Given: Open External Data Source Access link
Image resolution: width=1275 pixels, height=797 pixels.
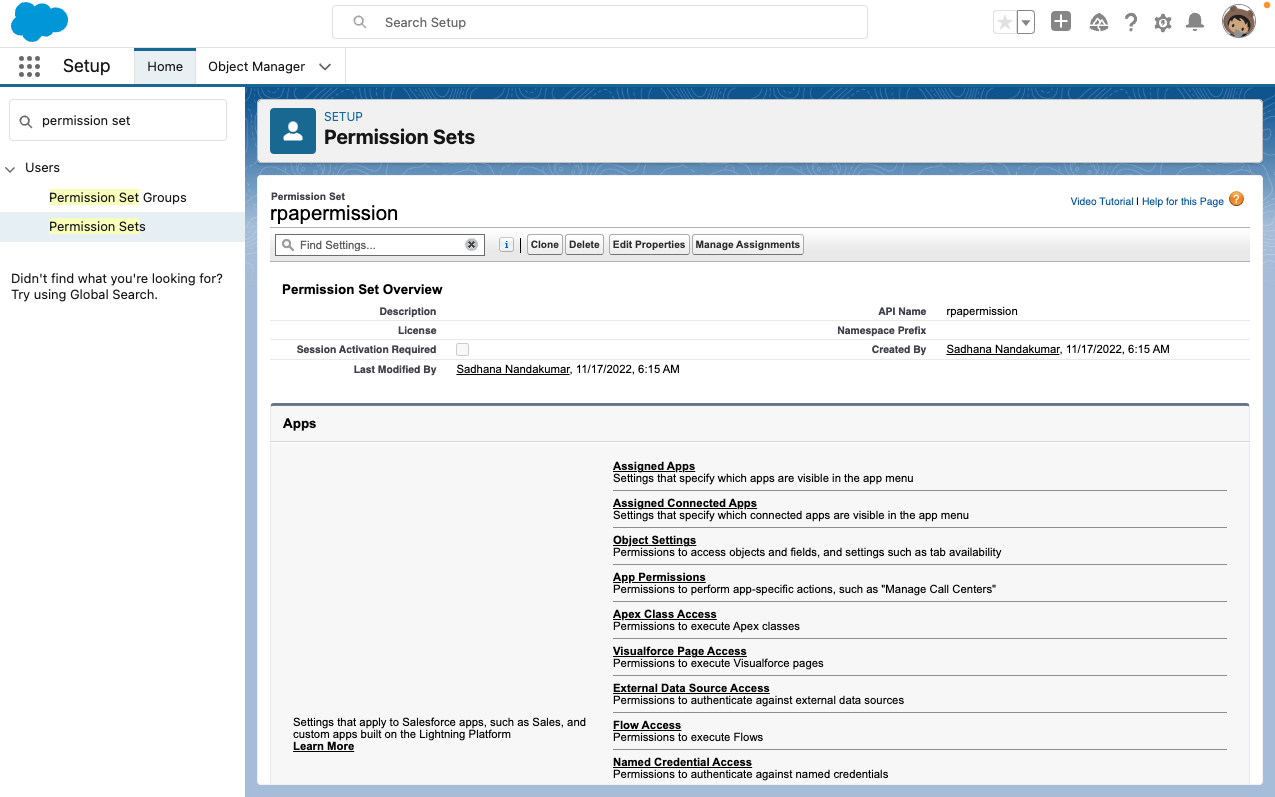Looking at the screenshot, I should coord(691,688).
